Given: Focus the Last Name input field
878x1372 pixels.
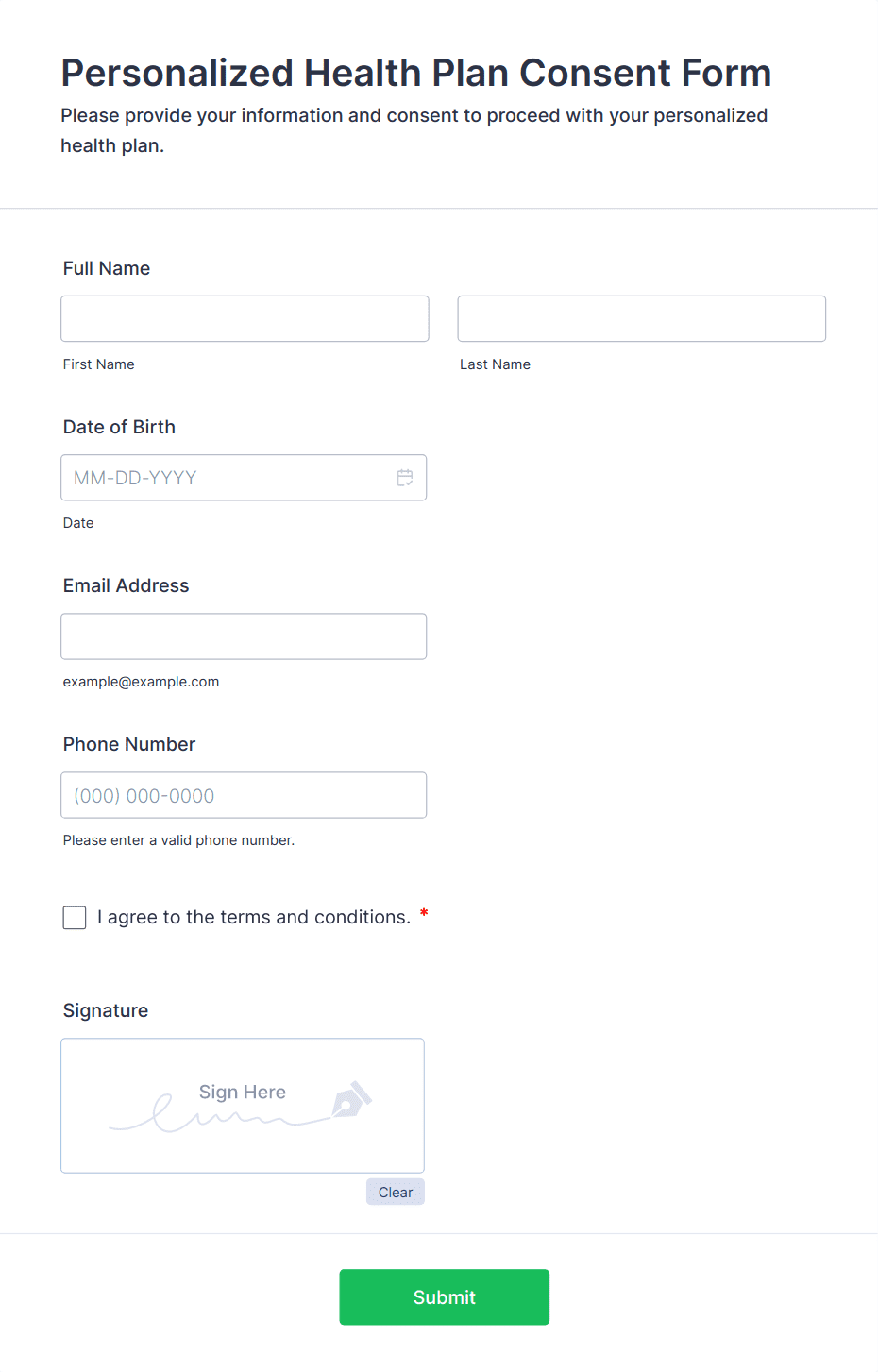Looking at the screenshot, I should [641, 319].
